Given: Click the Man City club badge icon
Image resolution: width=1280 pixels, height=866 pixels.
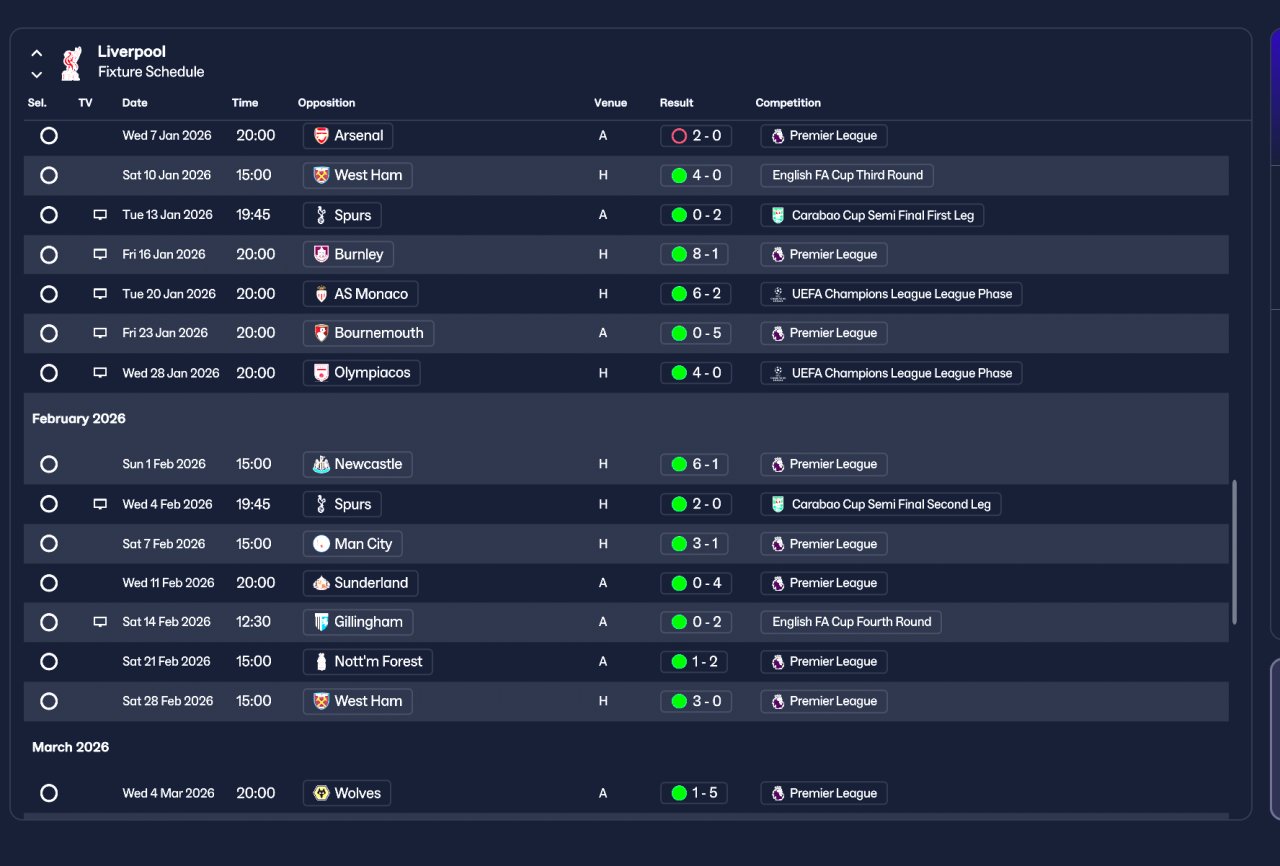Looking at the screenshot, I should tap(321, 544).
